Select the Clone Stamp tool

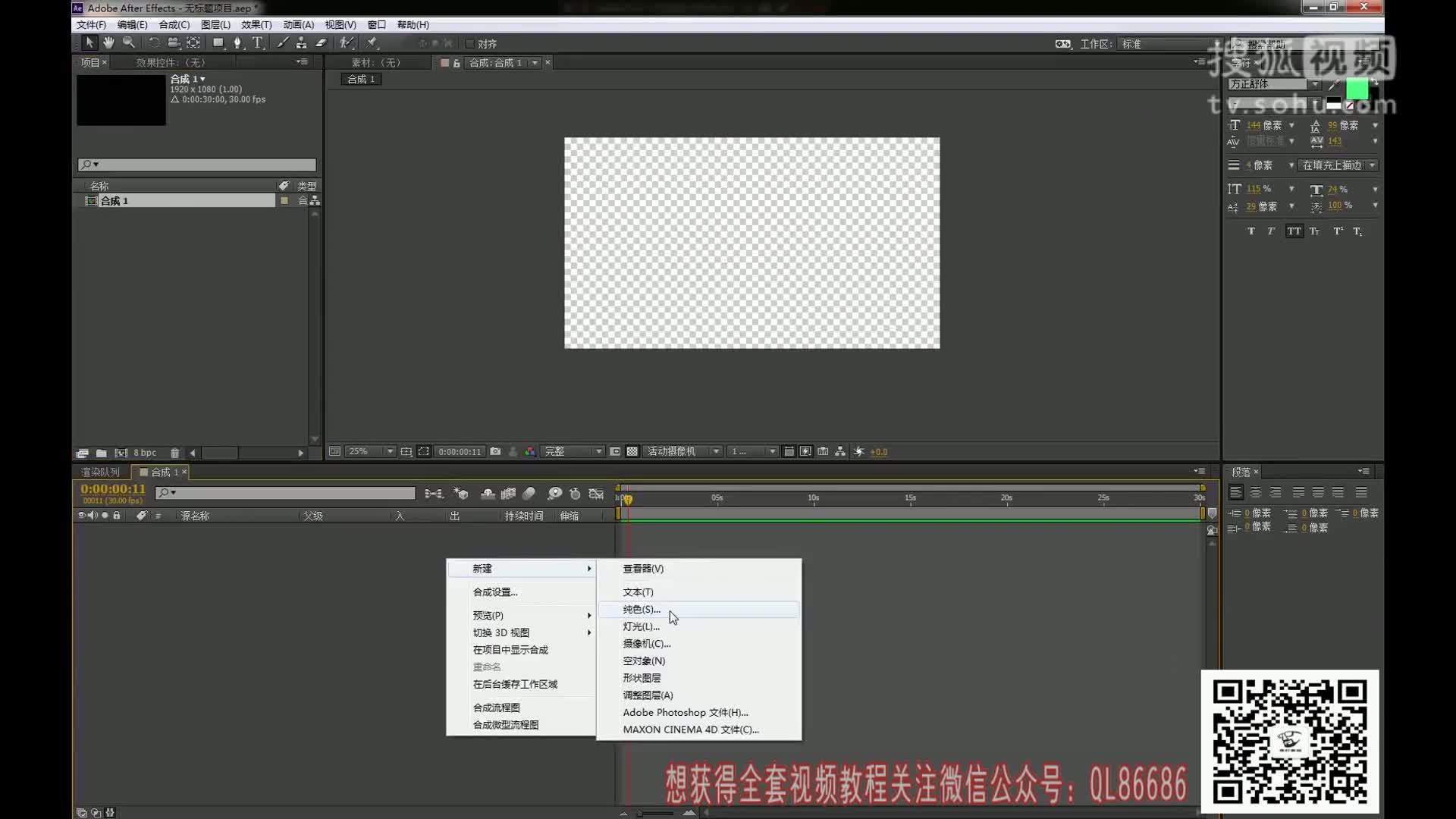pyautogui.click(x=302, y=43)
